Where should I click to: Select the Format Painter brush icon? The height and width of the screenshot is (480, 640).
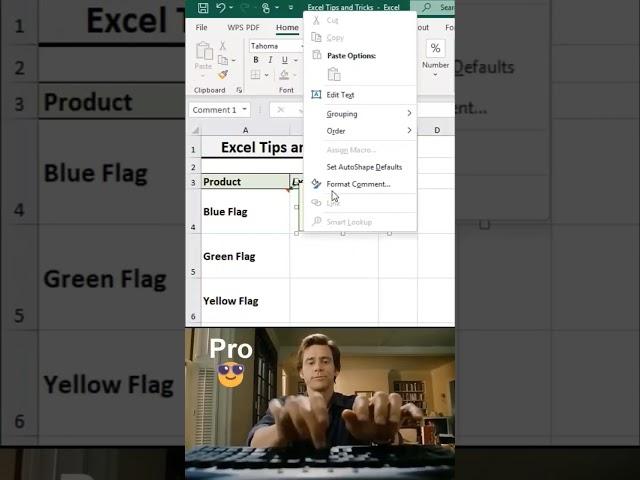pos(223,74)
